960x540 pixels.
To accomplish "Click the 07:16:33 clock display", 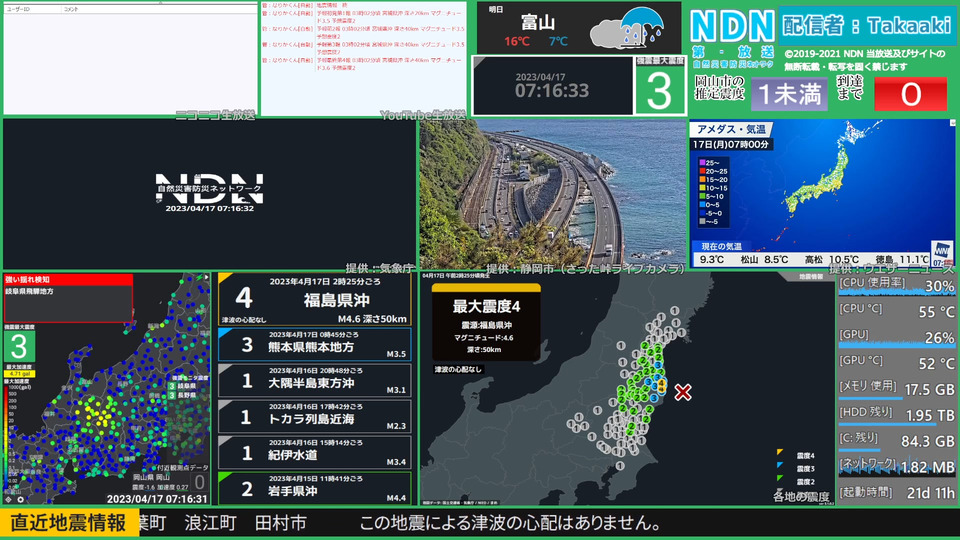I will [x=552, y=91].
